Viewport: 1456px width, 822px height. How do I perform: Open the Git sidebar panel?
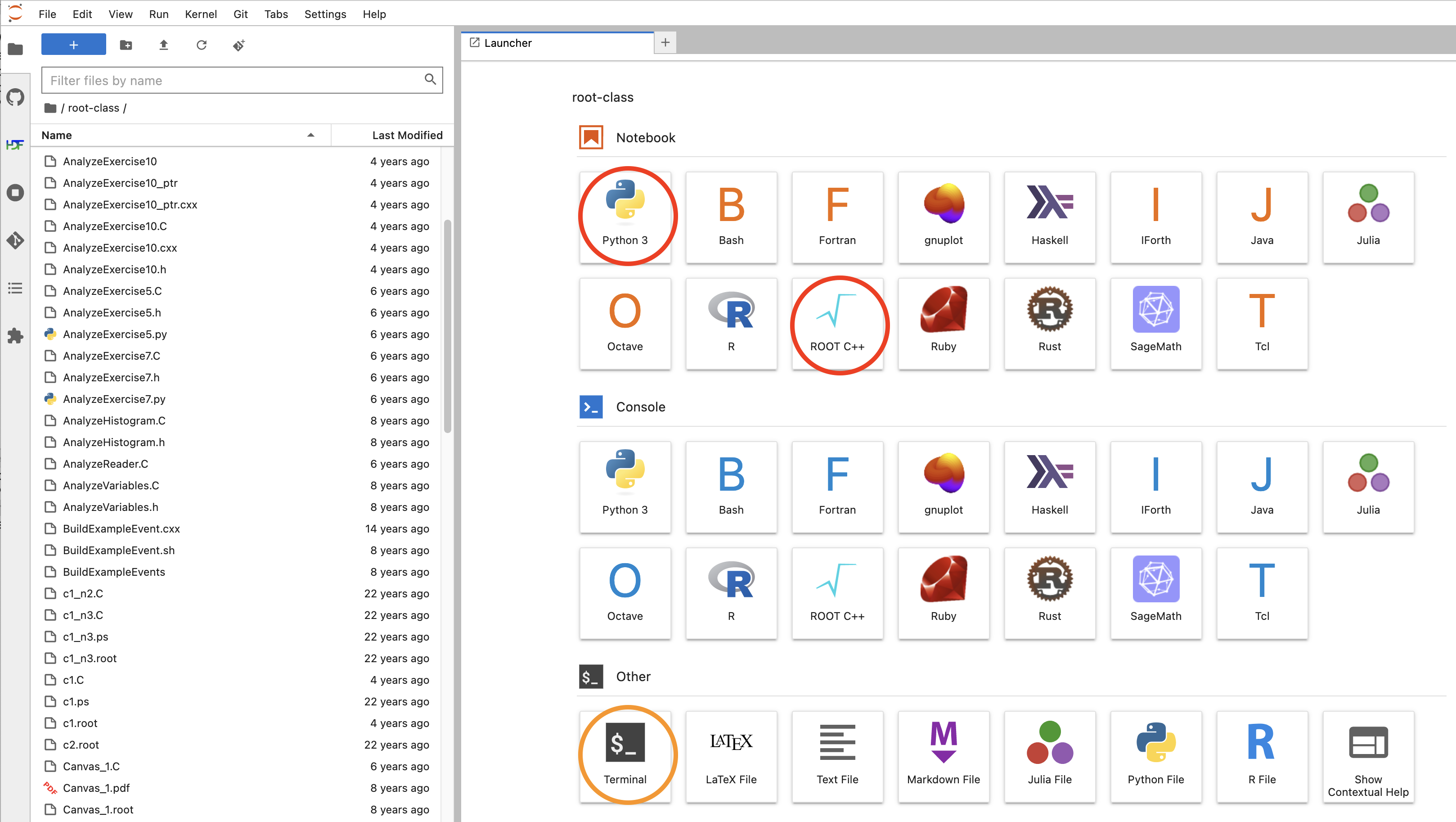click(15, 240)
